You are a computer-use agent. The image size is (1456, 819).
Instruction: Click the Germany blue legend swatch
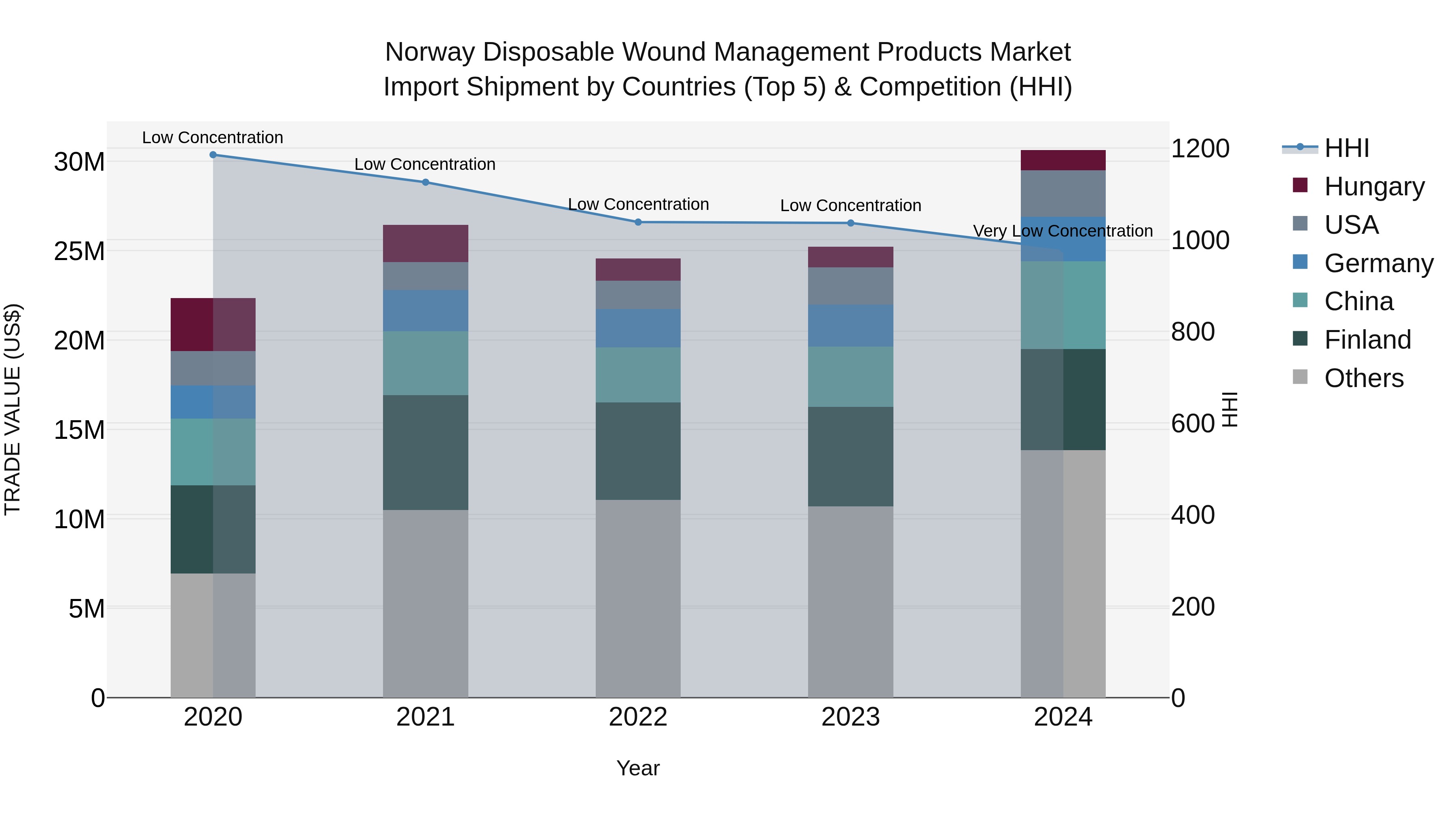point(1300,262)
